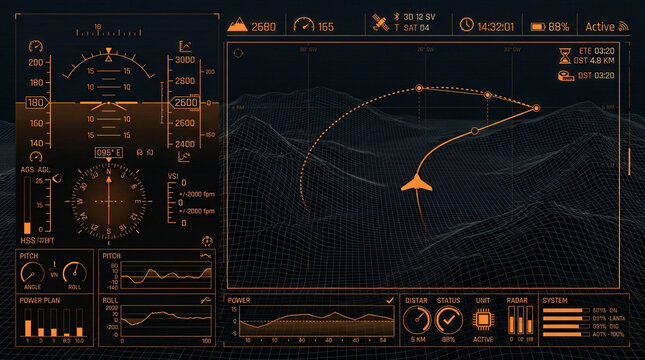
Task: Click the first RADAR level bar
Action: click(x=511, y=320)
